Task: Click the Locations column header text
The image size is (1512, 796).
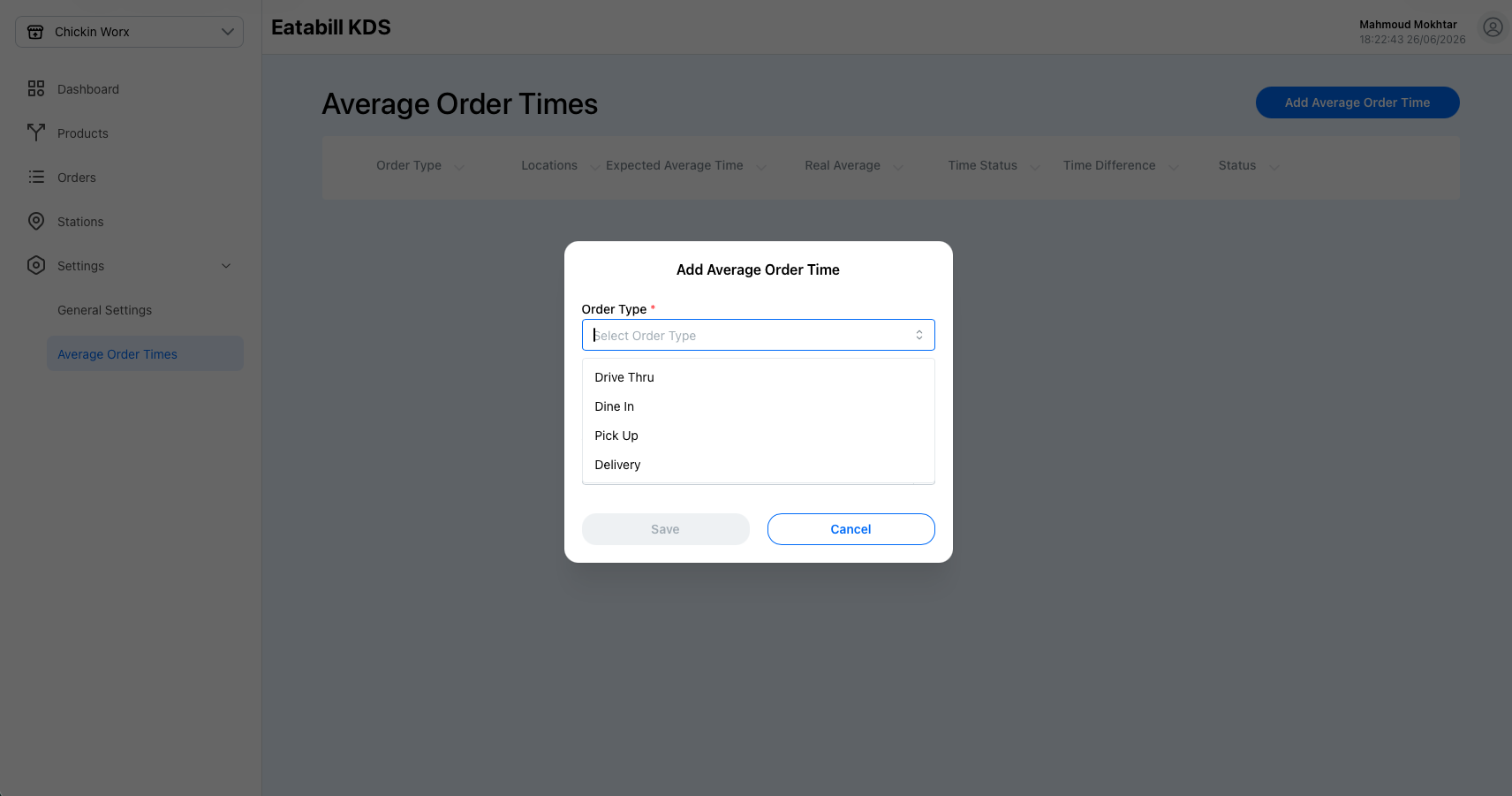Action: coord(549,165)
